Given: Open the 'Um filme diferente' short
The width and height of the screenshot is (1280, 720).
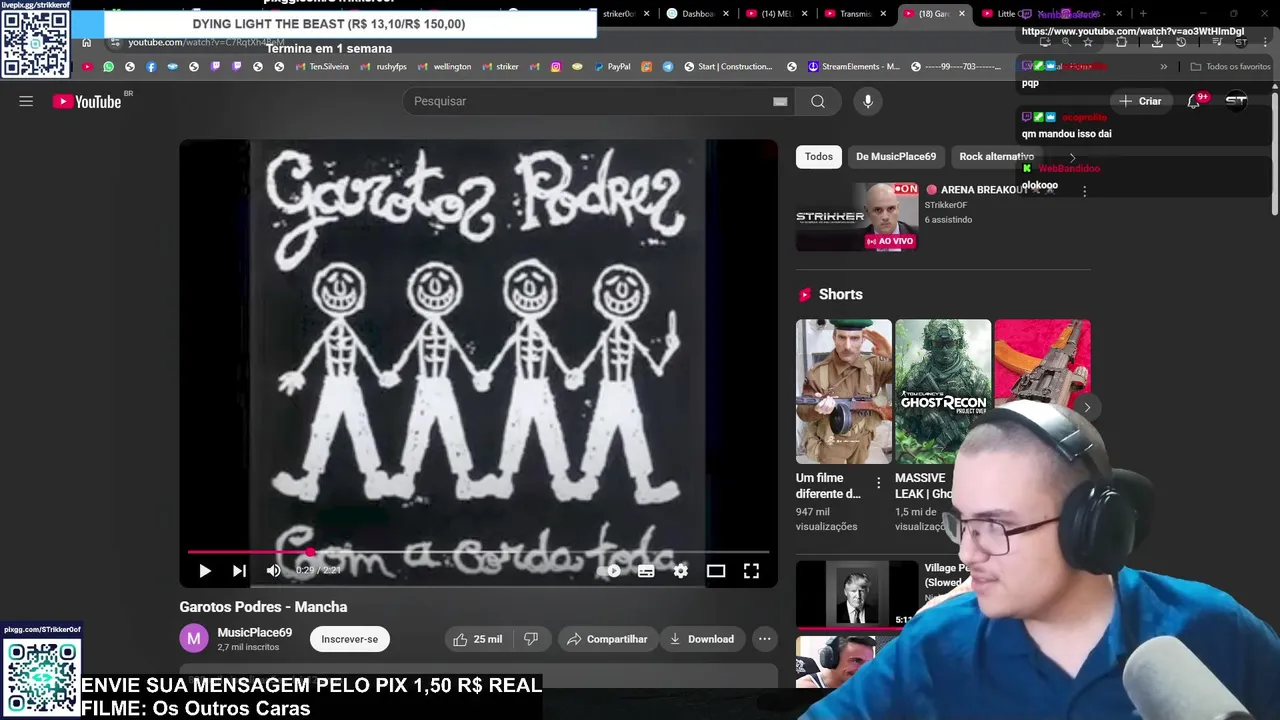Looking at the screenshot, I should (844, 391).
